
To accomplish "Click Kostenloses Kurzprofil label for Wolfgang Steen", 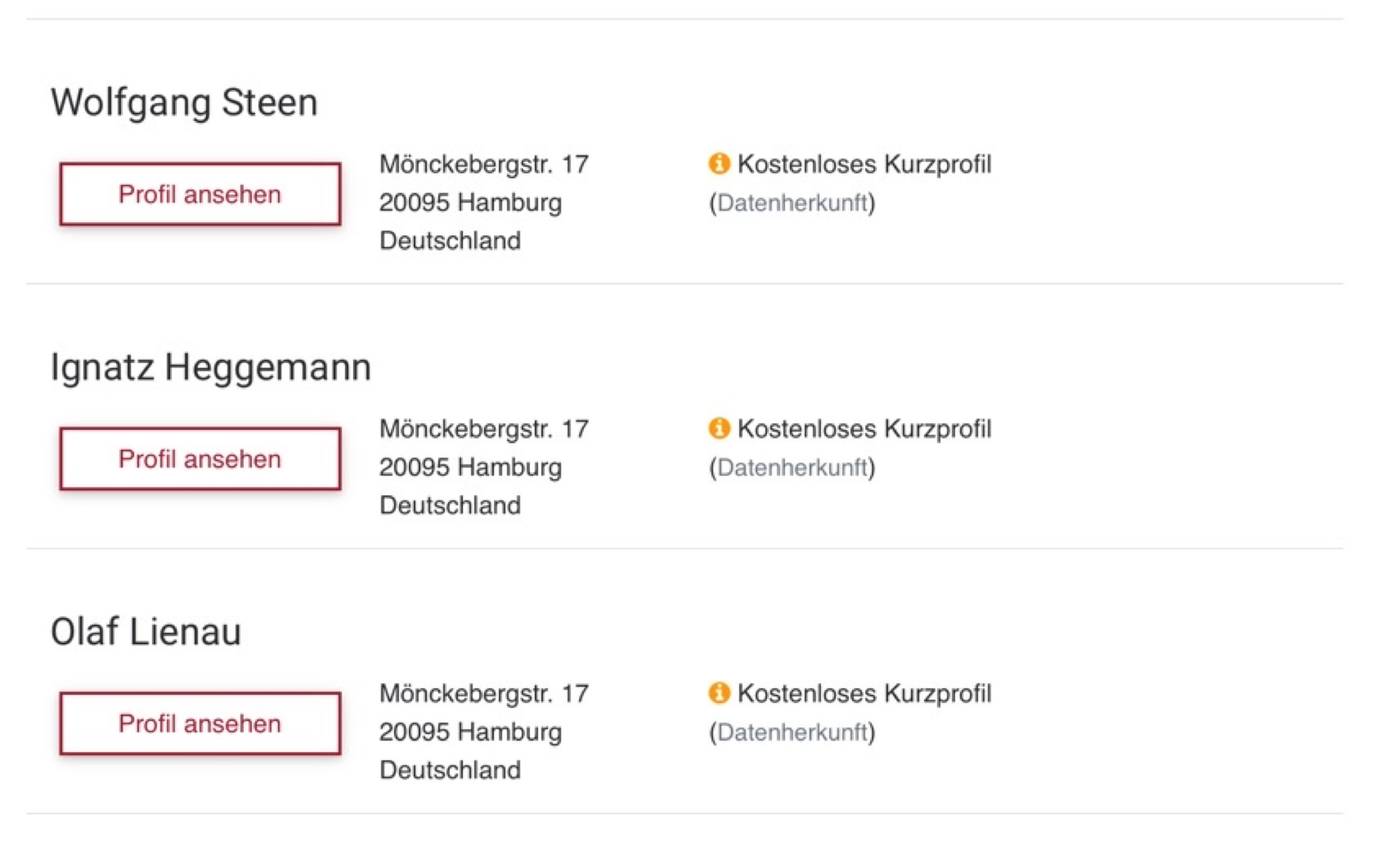I will pos(864,164).
